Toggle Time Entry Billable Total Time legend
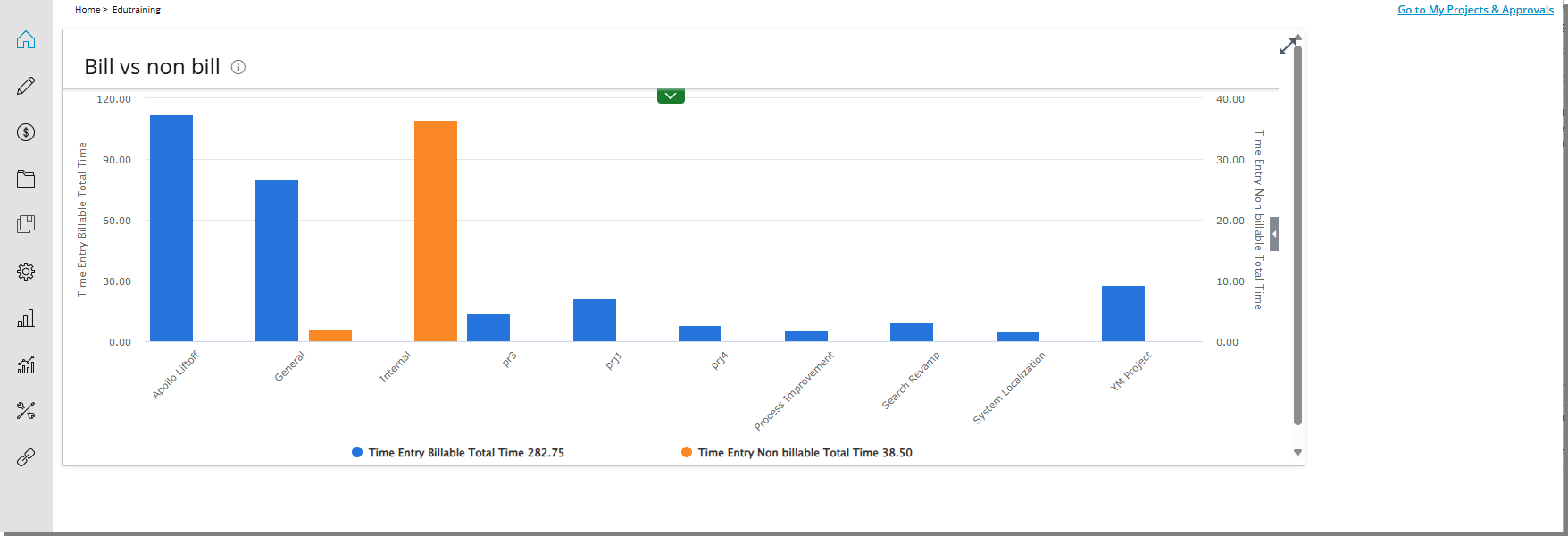1568x536 pixels. click(458, 453)
